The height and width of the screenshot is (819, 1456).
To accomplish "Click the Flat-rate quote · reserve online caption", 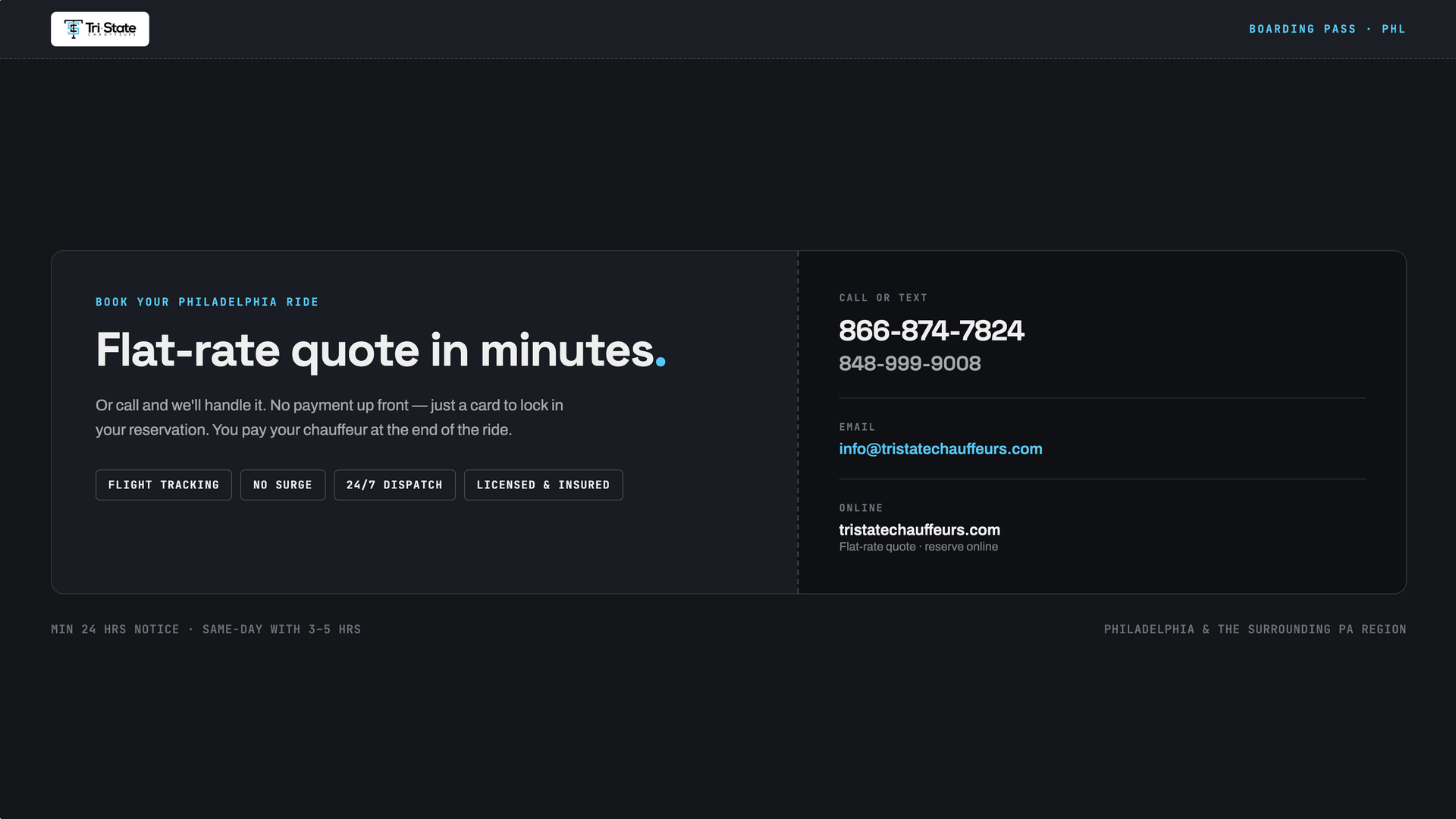I will coord(918,547).
